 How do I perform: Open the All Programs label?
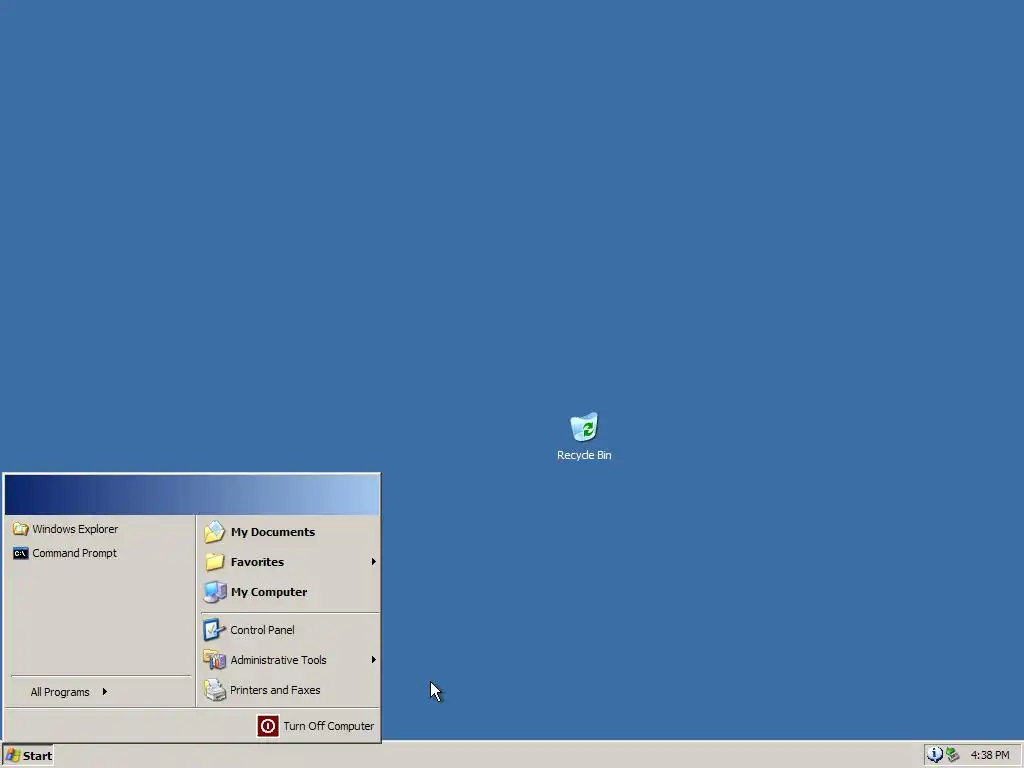[60, 692]
